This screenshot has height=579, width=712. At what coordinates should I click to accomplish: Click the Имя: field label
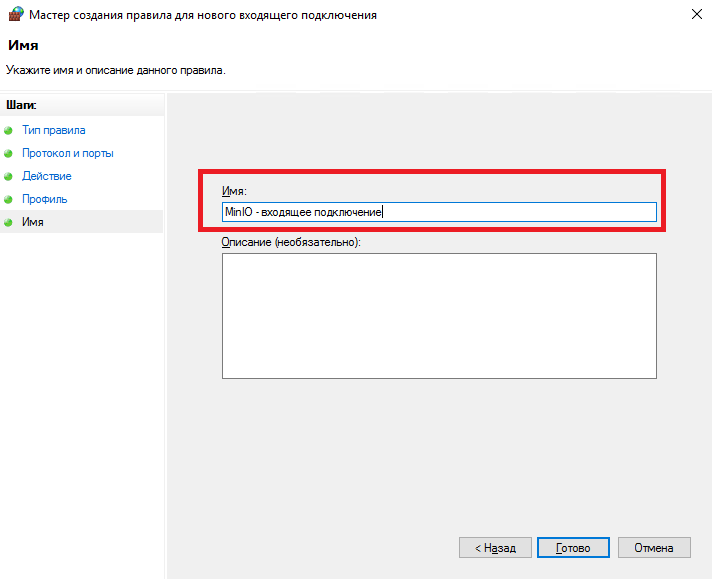(234, 190)
